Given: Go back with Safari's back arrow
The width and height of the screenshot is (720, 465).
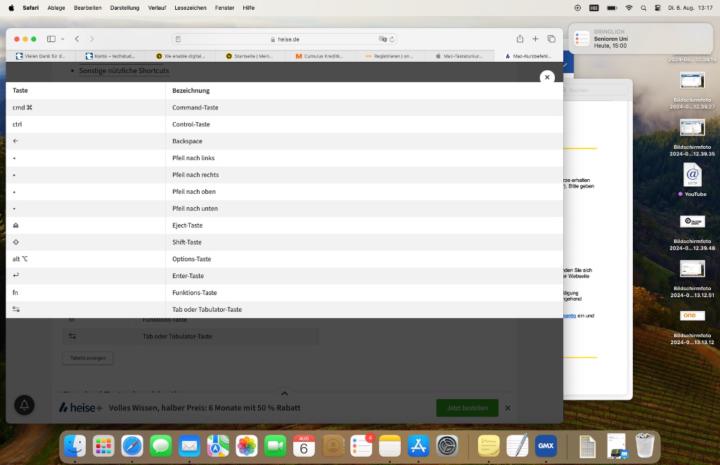Looking at the screenshot, I should click(x=77, y=39).
